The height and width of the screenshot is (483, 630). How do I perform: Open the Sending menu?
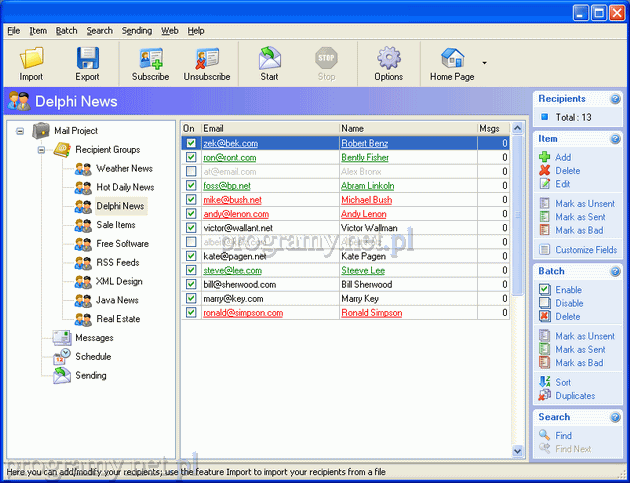(137, 31)
